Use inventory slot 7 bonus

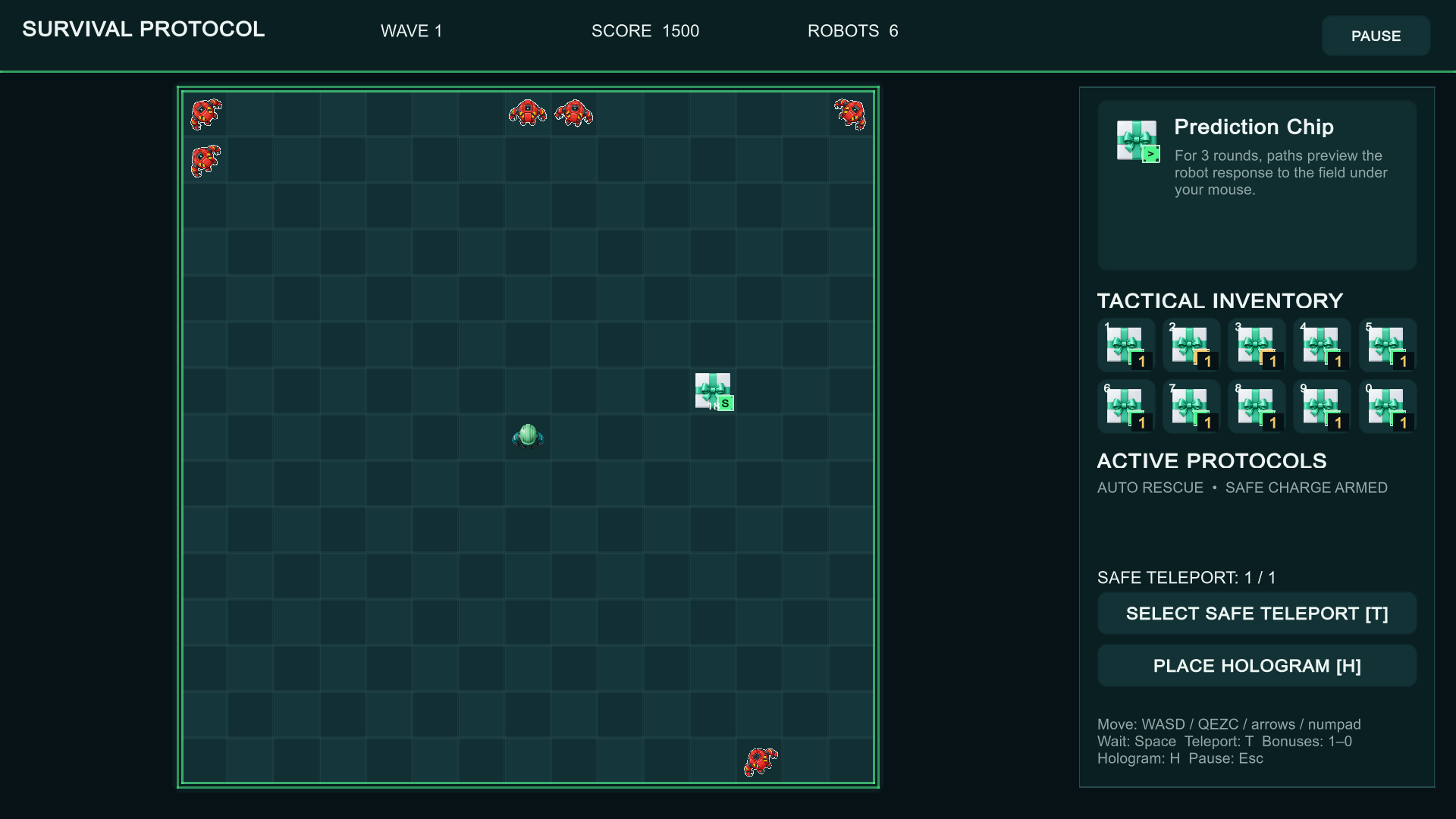(x=1191, y=406)
